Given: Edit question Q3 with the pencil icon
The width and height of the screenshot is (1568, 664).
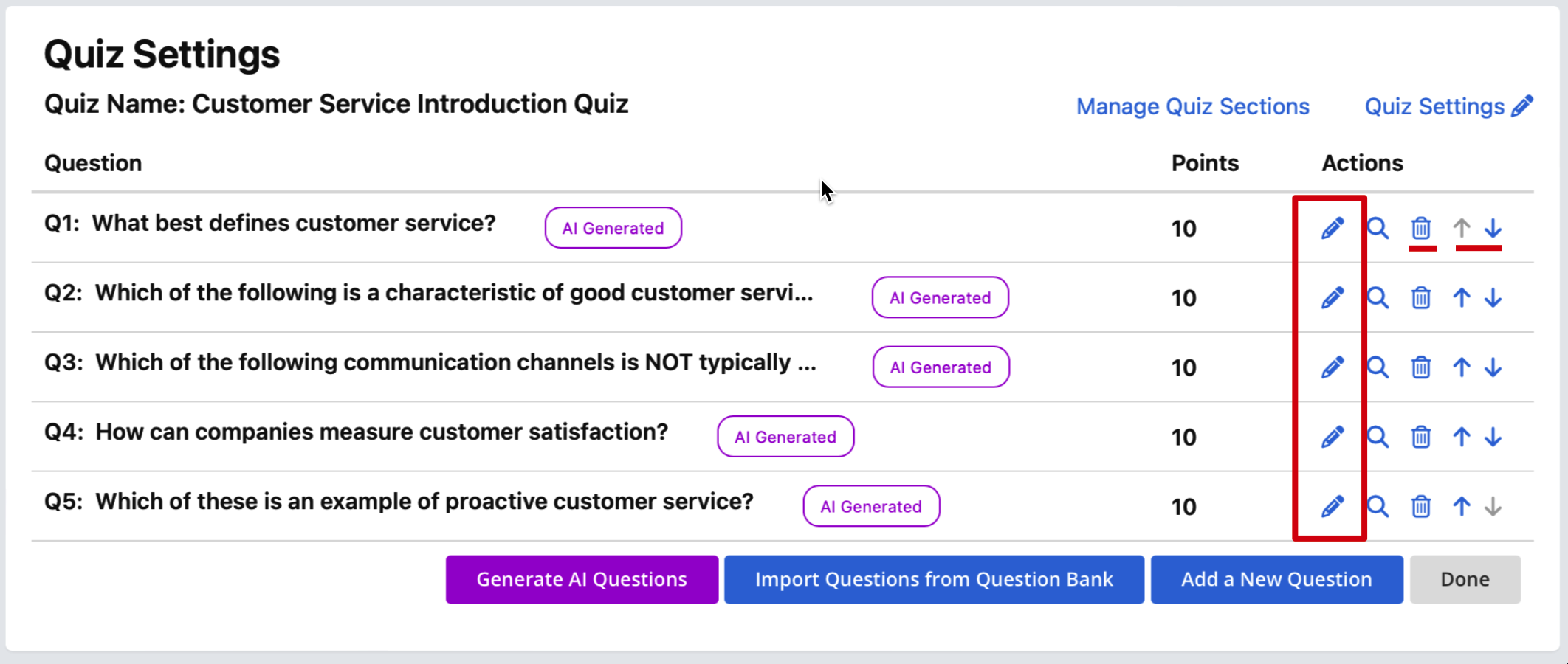Looking at the screenshot, I should (x=1333, y=367).
